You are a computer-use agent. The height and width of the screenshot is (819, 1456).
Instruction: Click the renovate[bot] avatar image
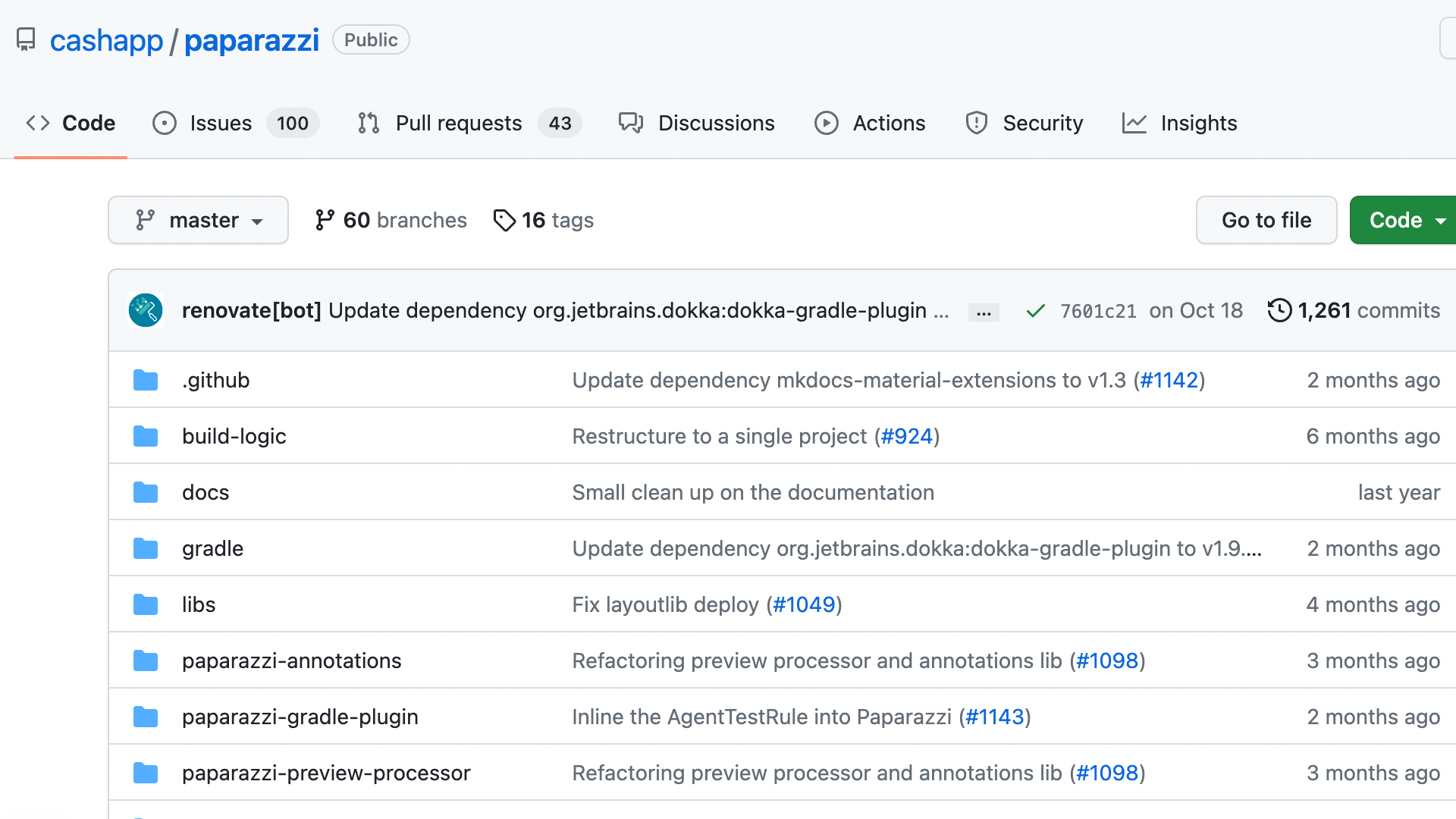pyautogui.click(x=146, y=310)
